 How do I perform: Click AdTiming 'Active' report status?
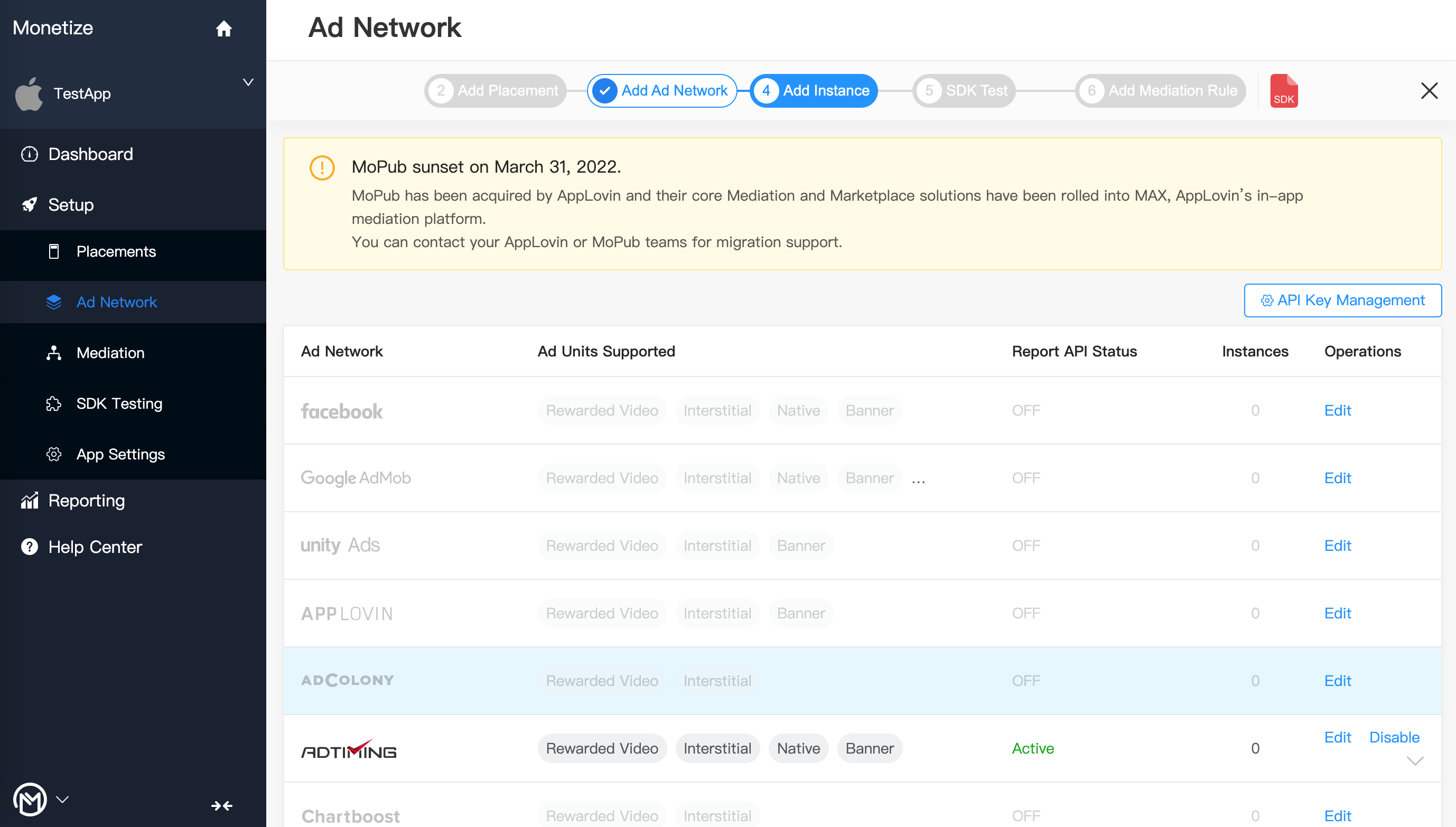click(x=1033, y=748)
